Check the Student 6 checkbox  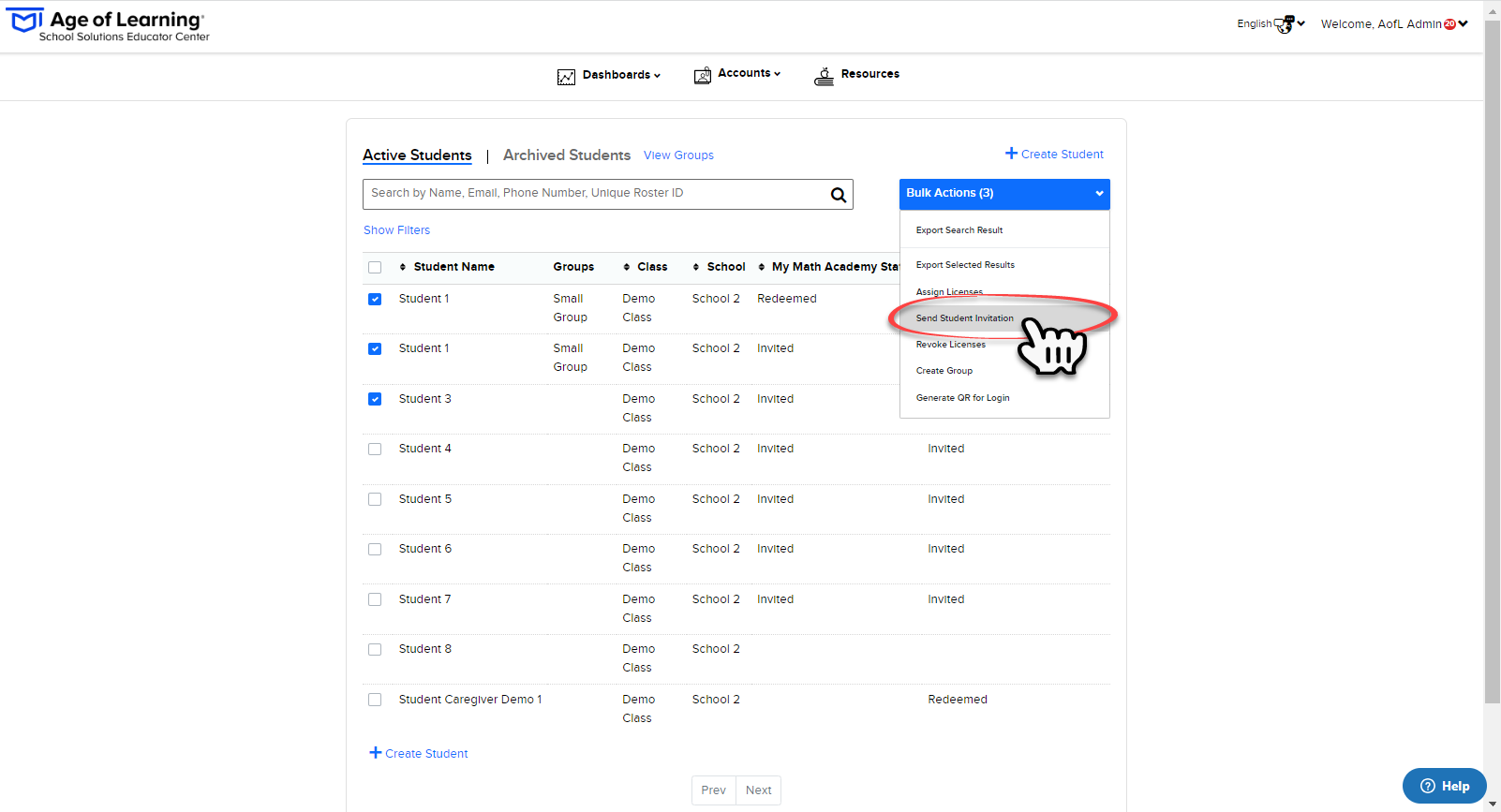coord(375,549)
